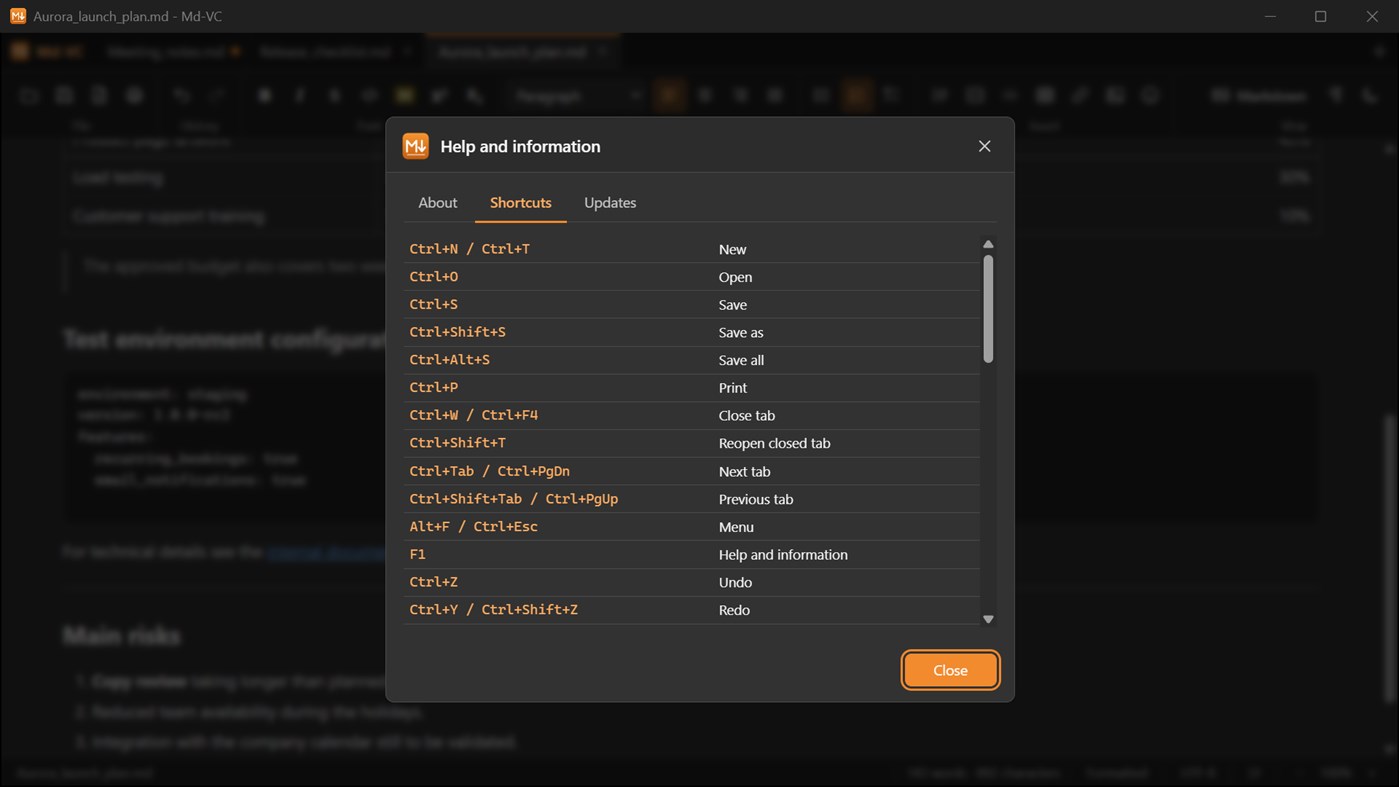Click the "Save" action description
1399x787 pixels.
coord(732,304)
